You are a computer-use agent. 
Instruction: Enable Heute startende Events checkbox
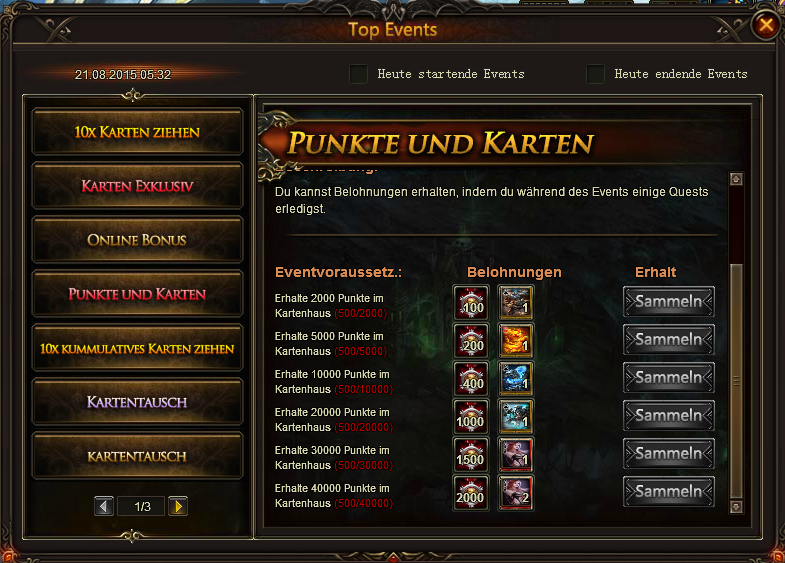point(358,74)
